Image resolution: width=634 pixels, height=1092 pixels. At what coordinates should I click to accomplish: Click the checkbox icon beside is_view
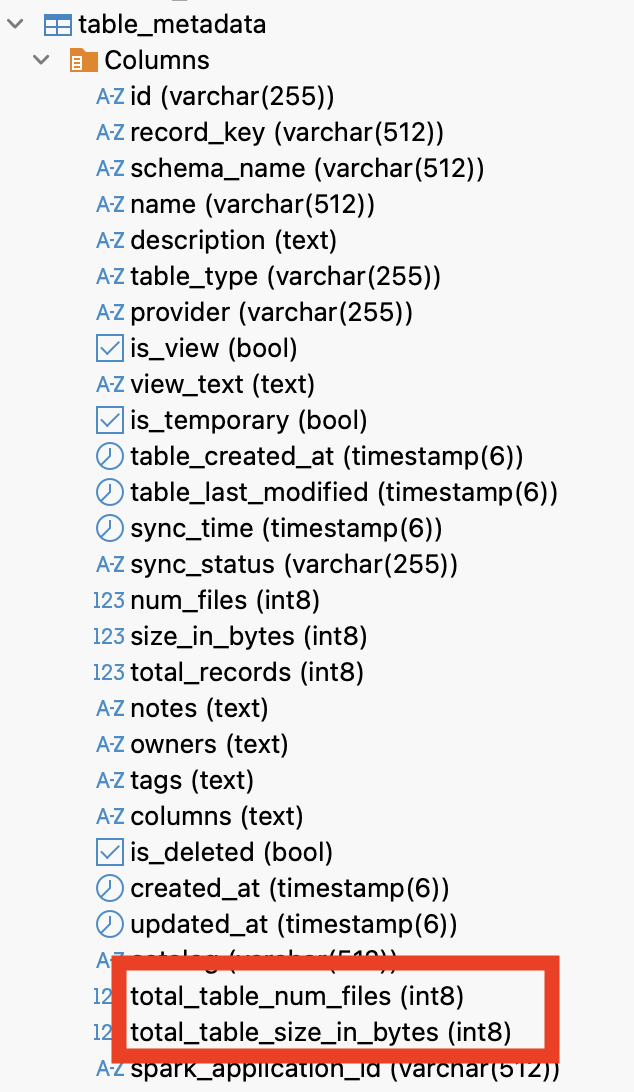pos(109,348)
